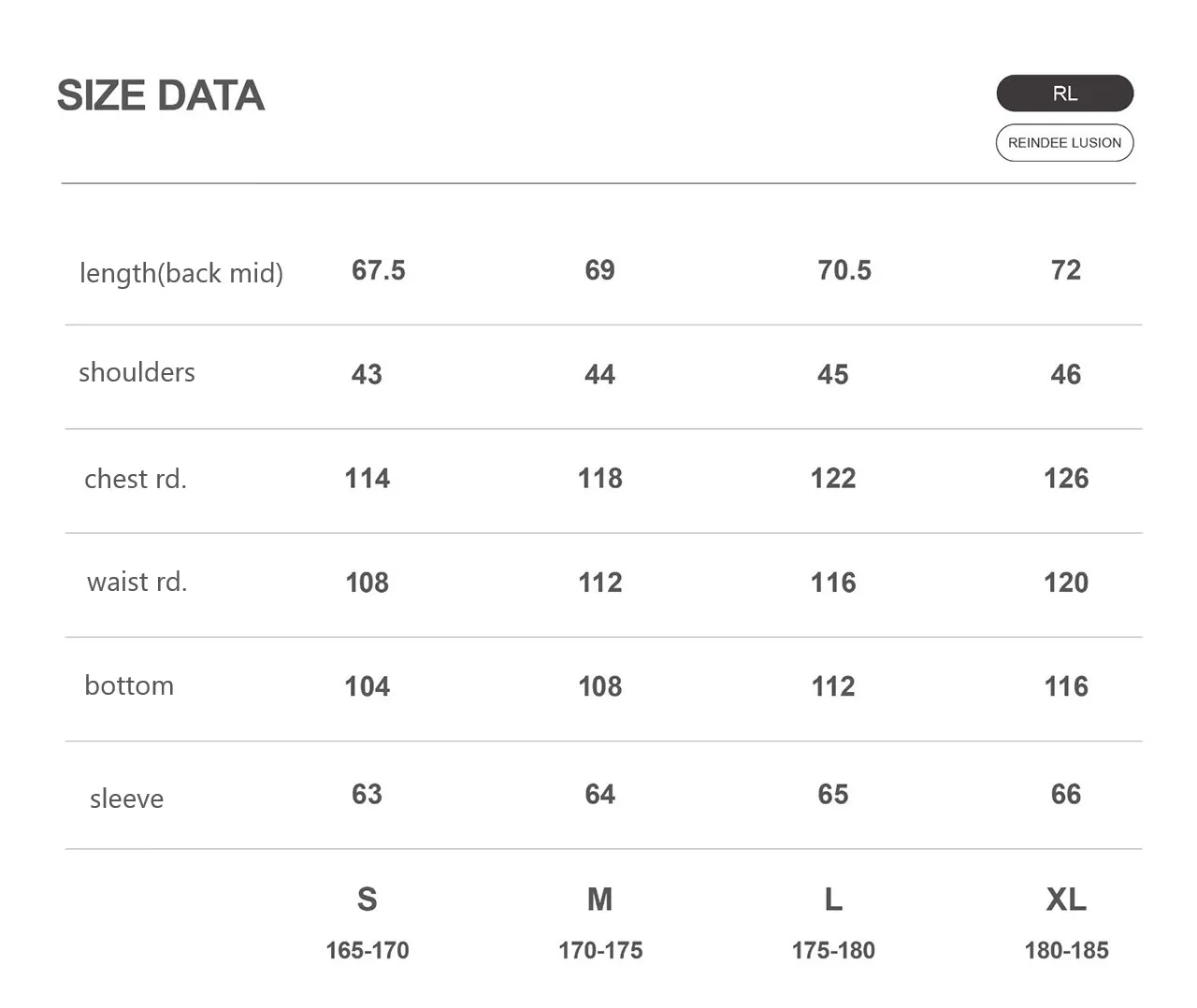
Task: Click the 67.5 length value
Action: (x=379, y=270)
